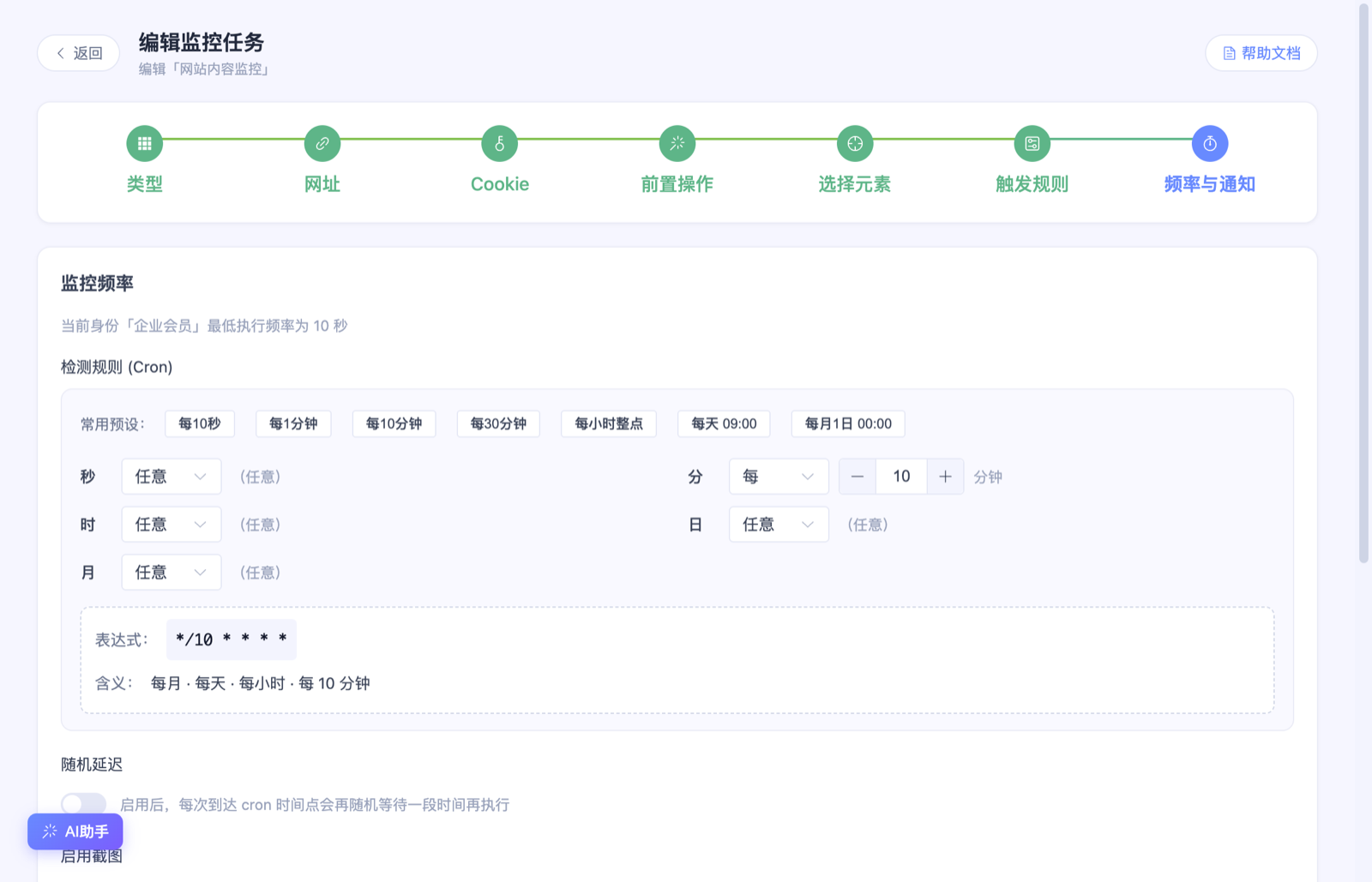
Task: Select the 频率与通知 step label
Action: [x=1210, y=184]
